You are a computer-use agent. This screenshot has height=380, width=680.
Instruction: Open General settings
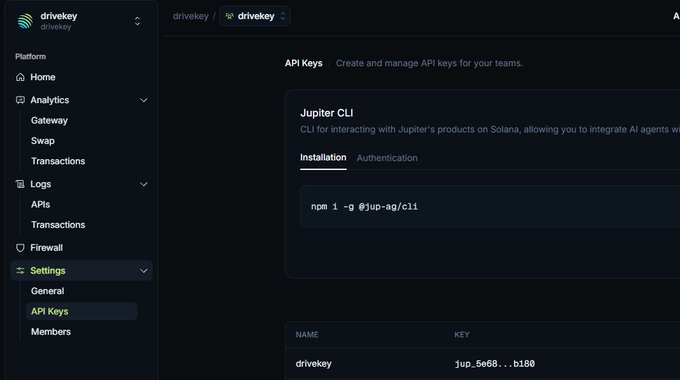pyautogui.click(x=48, y=292)
